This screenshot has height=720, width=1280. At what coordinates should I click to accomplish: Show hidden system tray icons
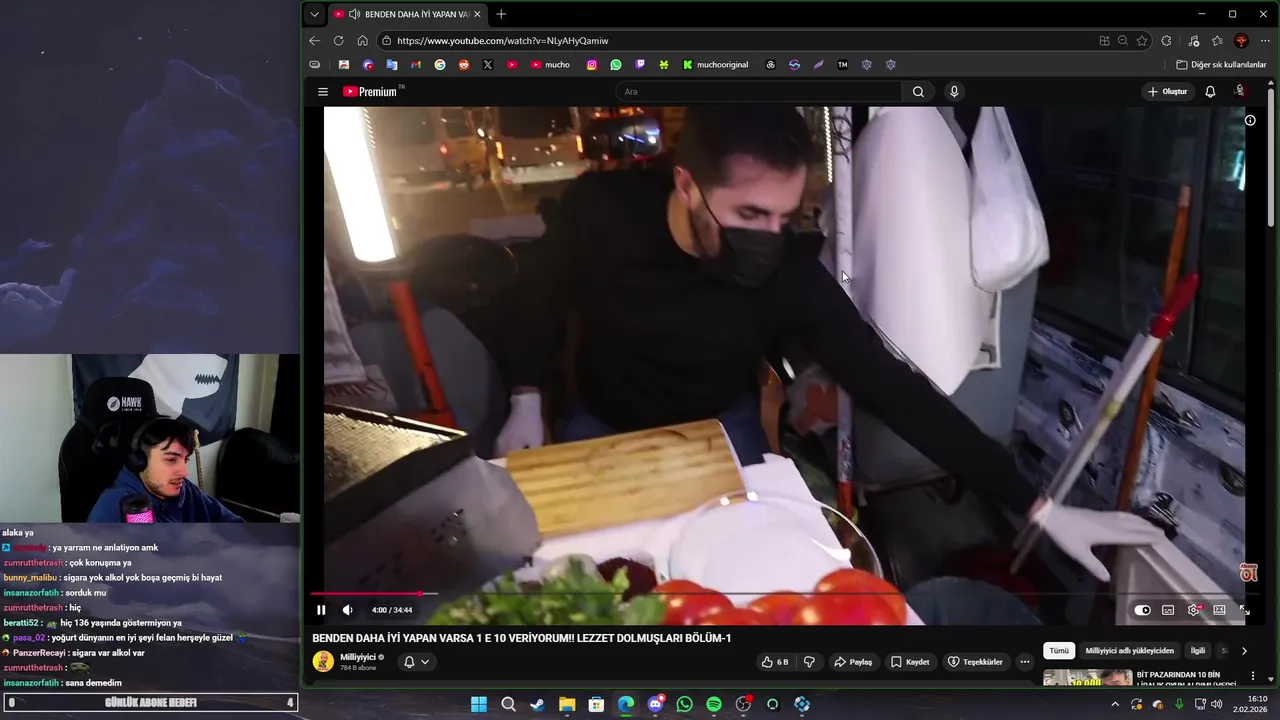1116,704
